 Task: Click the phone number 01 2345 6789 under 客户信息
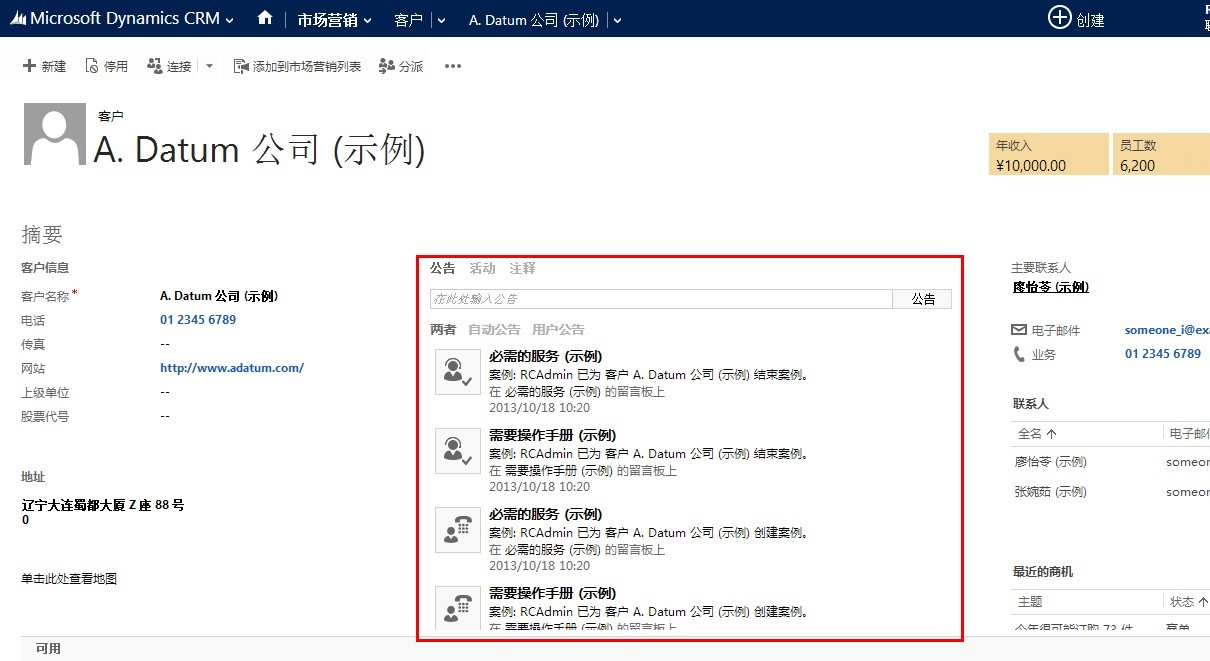click(x=198, y=320)
